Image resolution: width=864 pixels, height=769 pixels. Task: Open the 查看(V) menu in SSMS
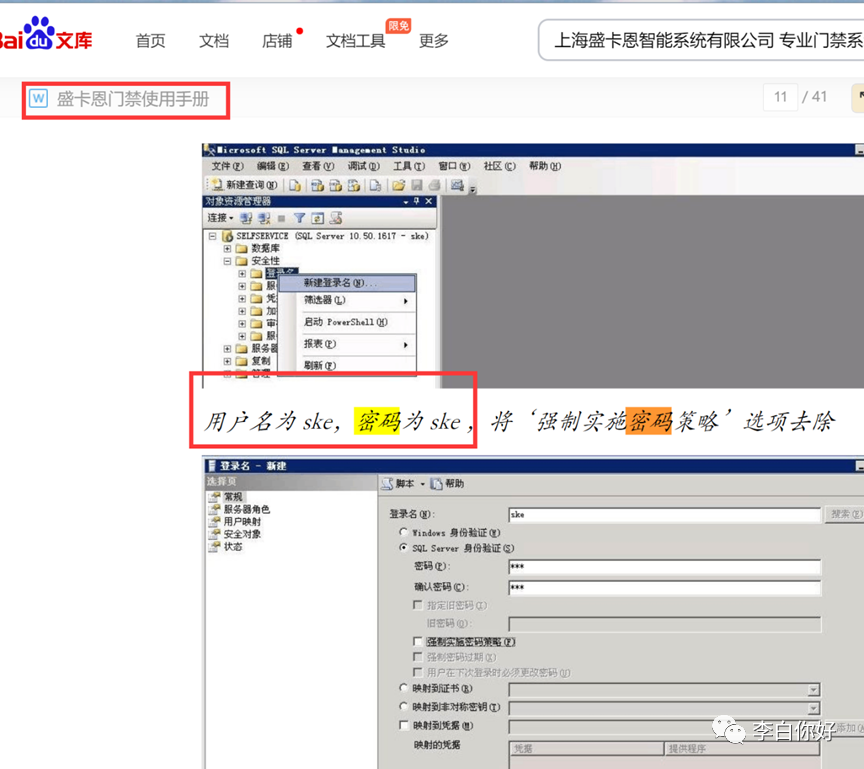coord(318,166)
